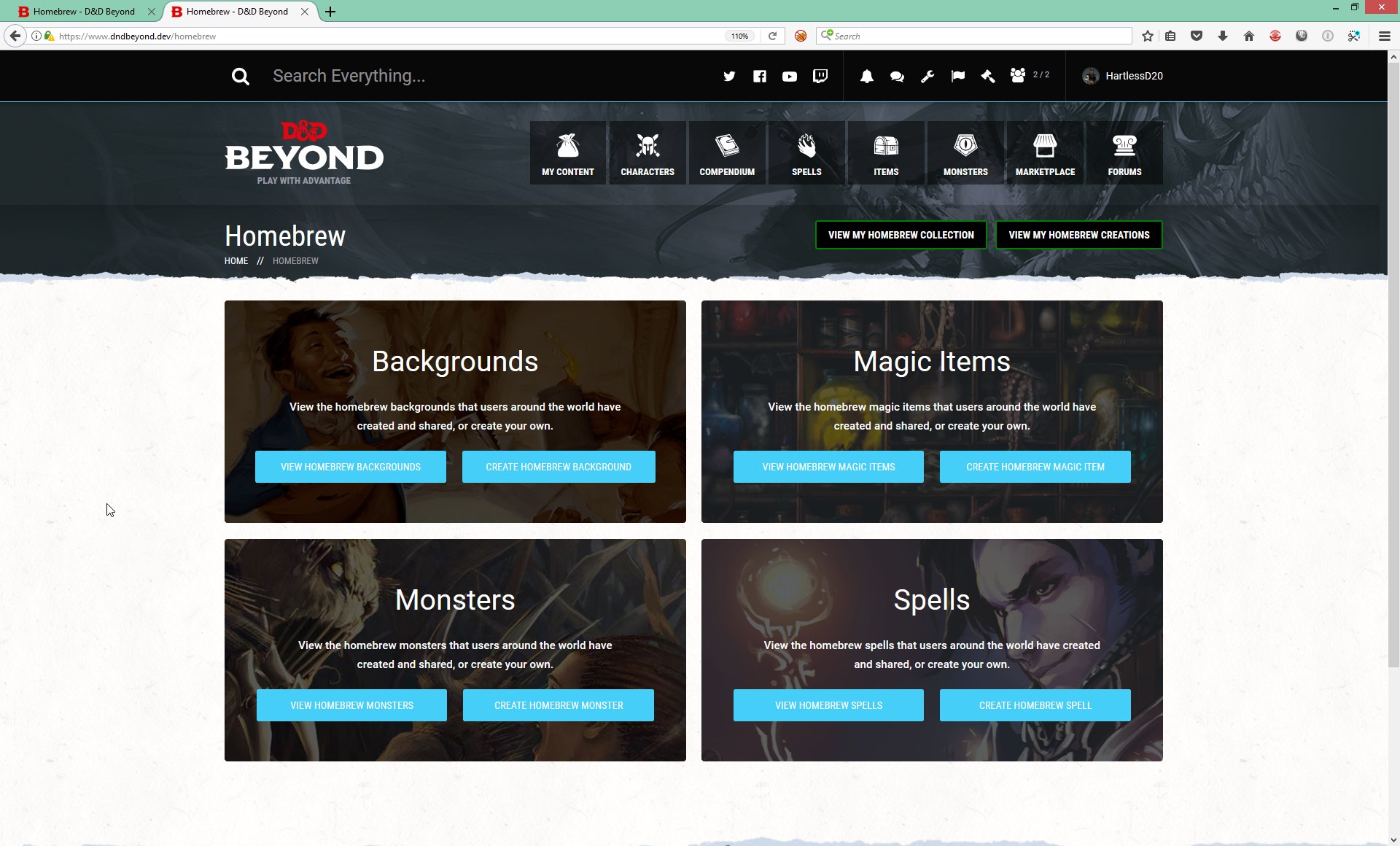
Task: Click the gavel moderation icon
Action: pos(988,76)
